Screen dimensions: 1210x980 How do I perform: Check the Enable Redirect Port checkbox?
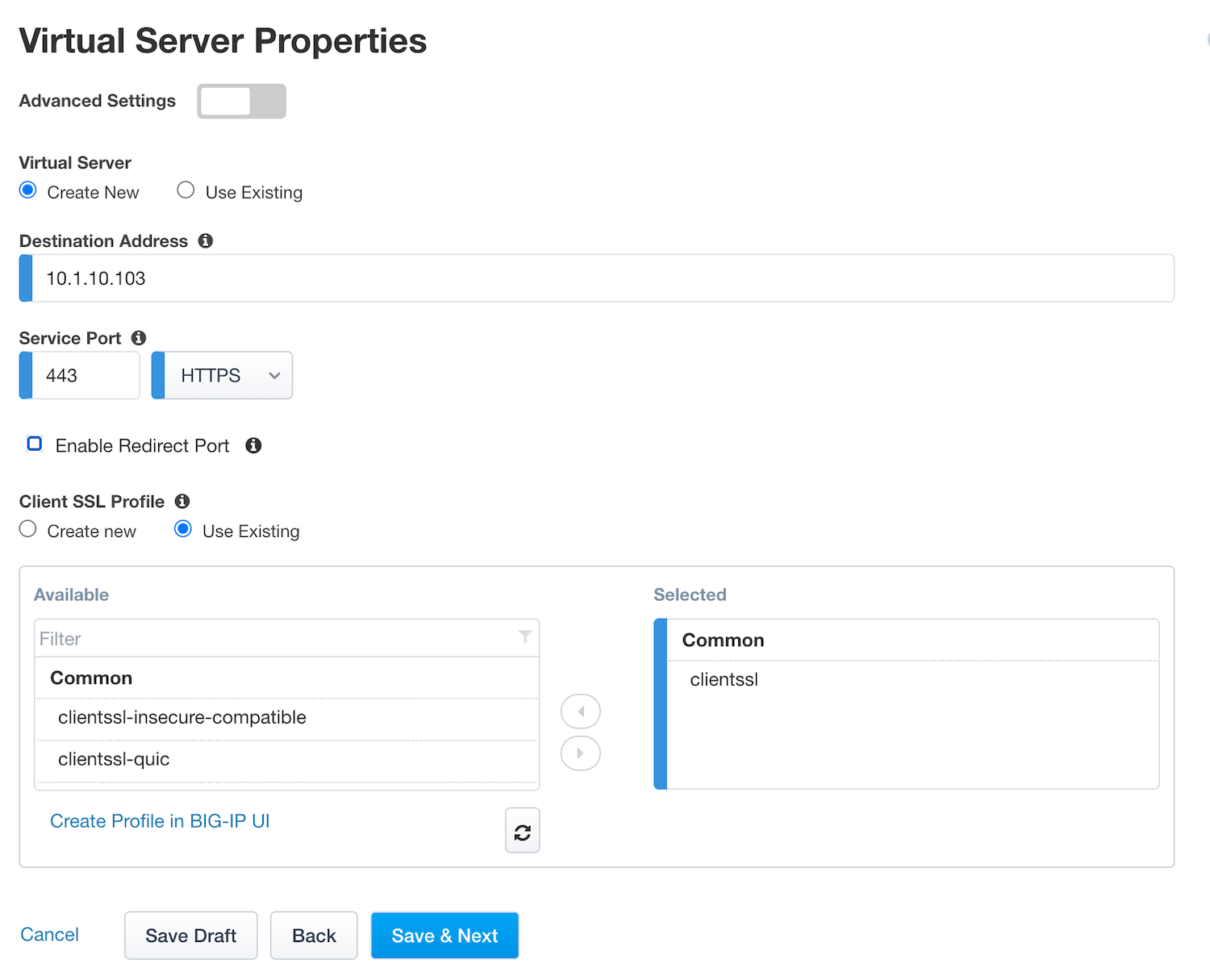tap(35, 444)
